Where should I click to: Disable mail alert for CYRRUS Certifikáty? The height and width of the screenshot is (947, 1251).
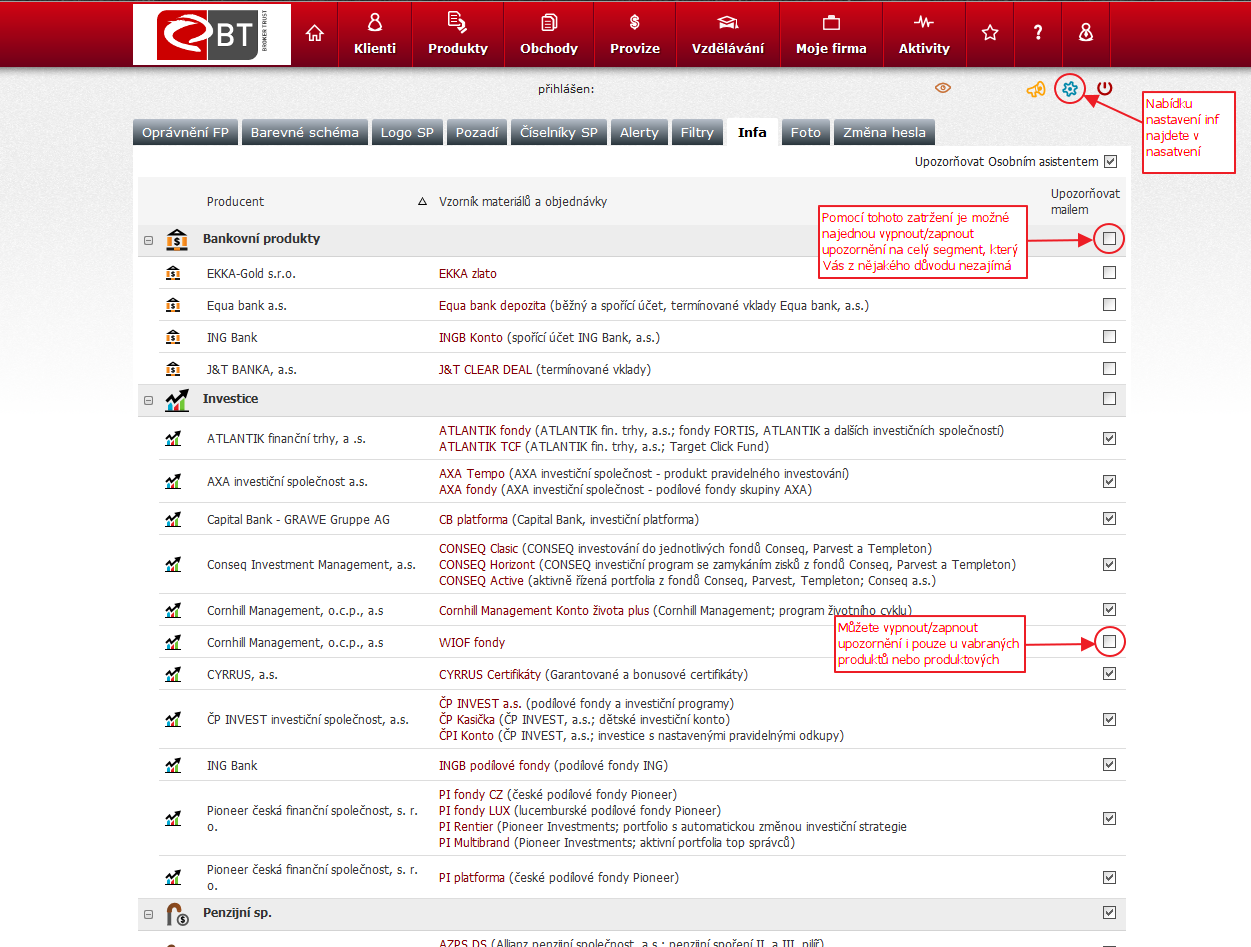1109,674
